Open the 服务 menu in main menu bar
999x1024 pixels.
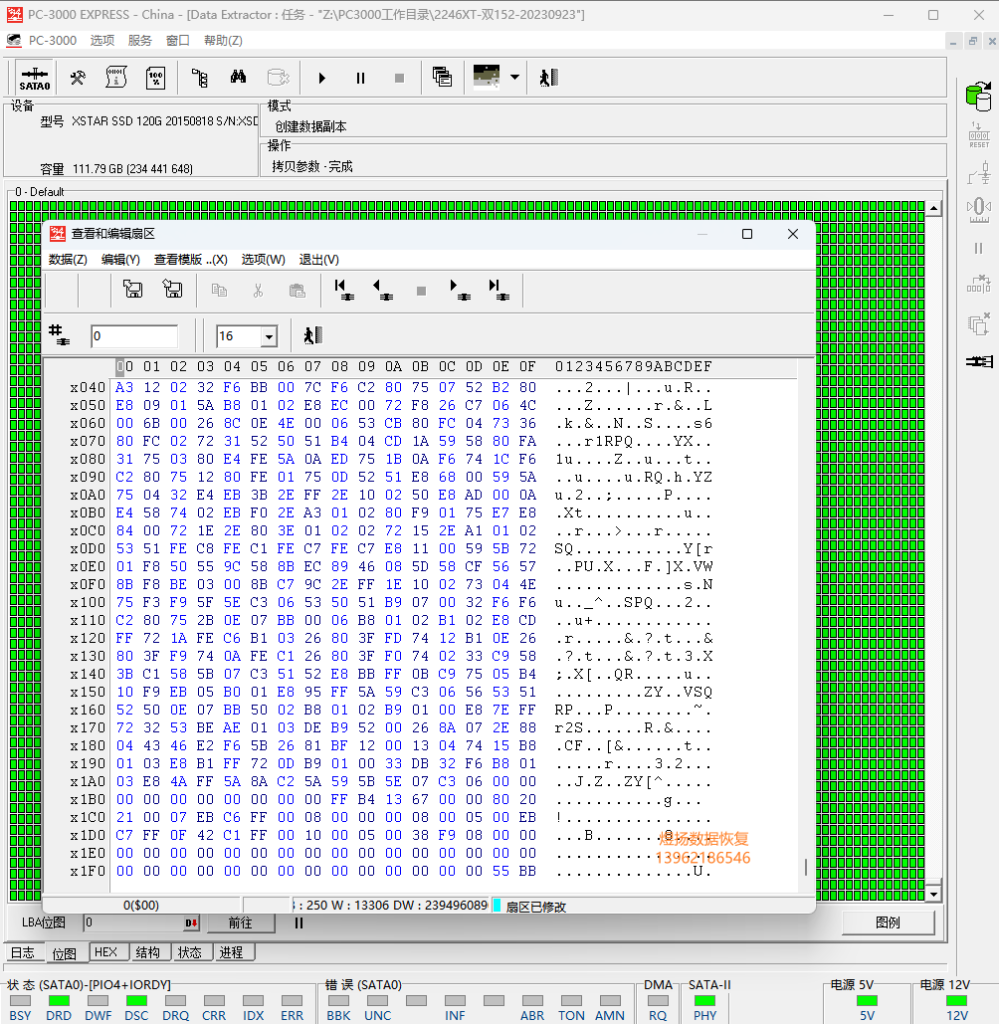coord(140,40)
